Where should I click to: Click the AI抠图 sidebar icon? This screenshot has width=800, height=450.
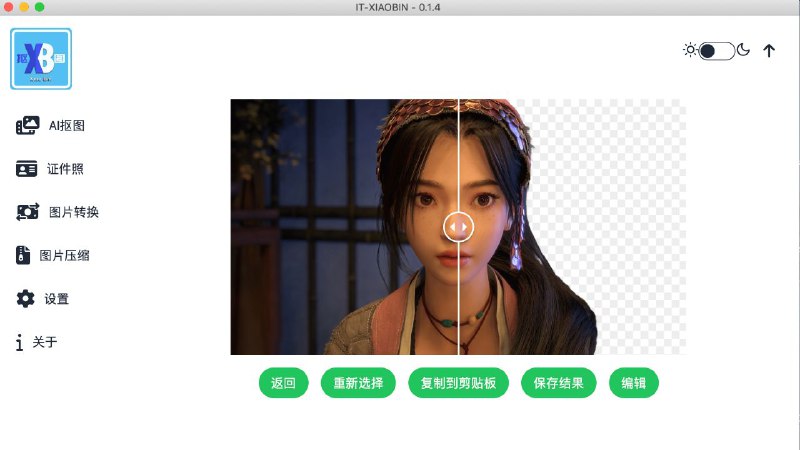pyautogui.click(x=28, y=126)
